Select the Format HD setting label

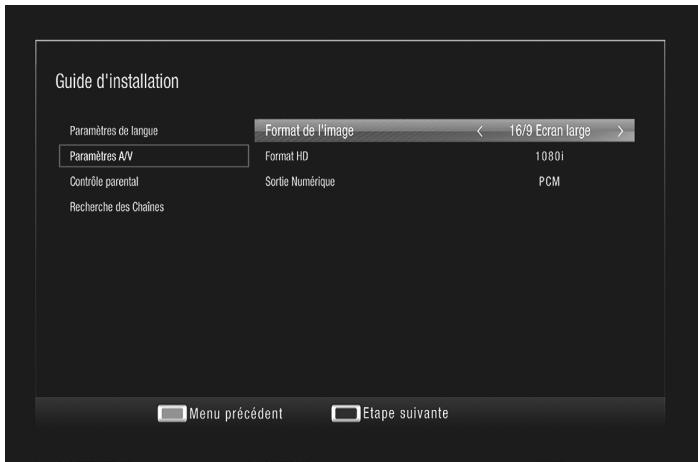click(287, 156)
